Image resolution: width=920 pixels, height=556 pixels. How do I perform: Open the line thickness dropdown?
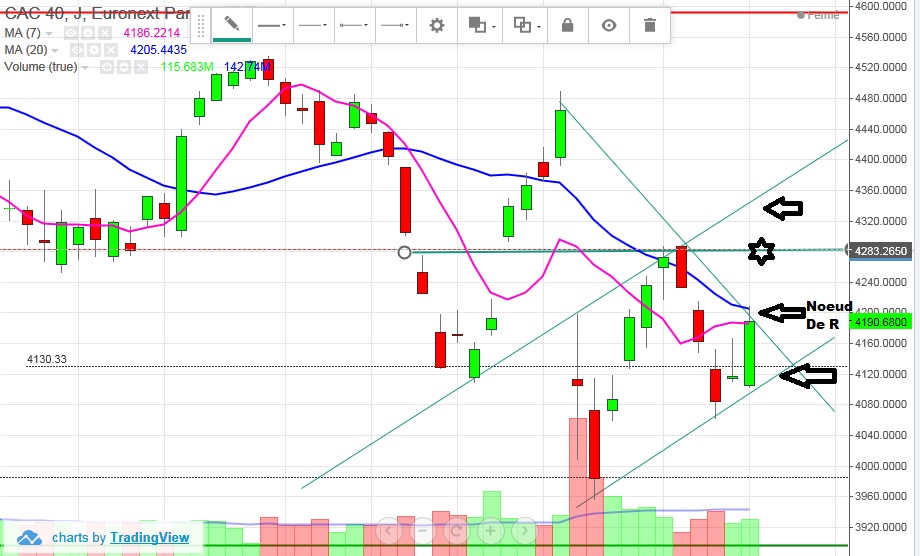pyautogui.click(x=272, y=25)
